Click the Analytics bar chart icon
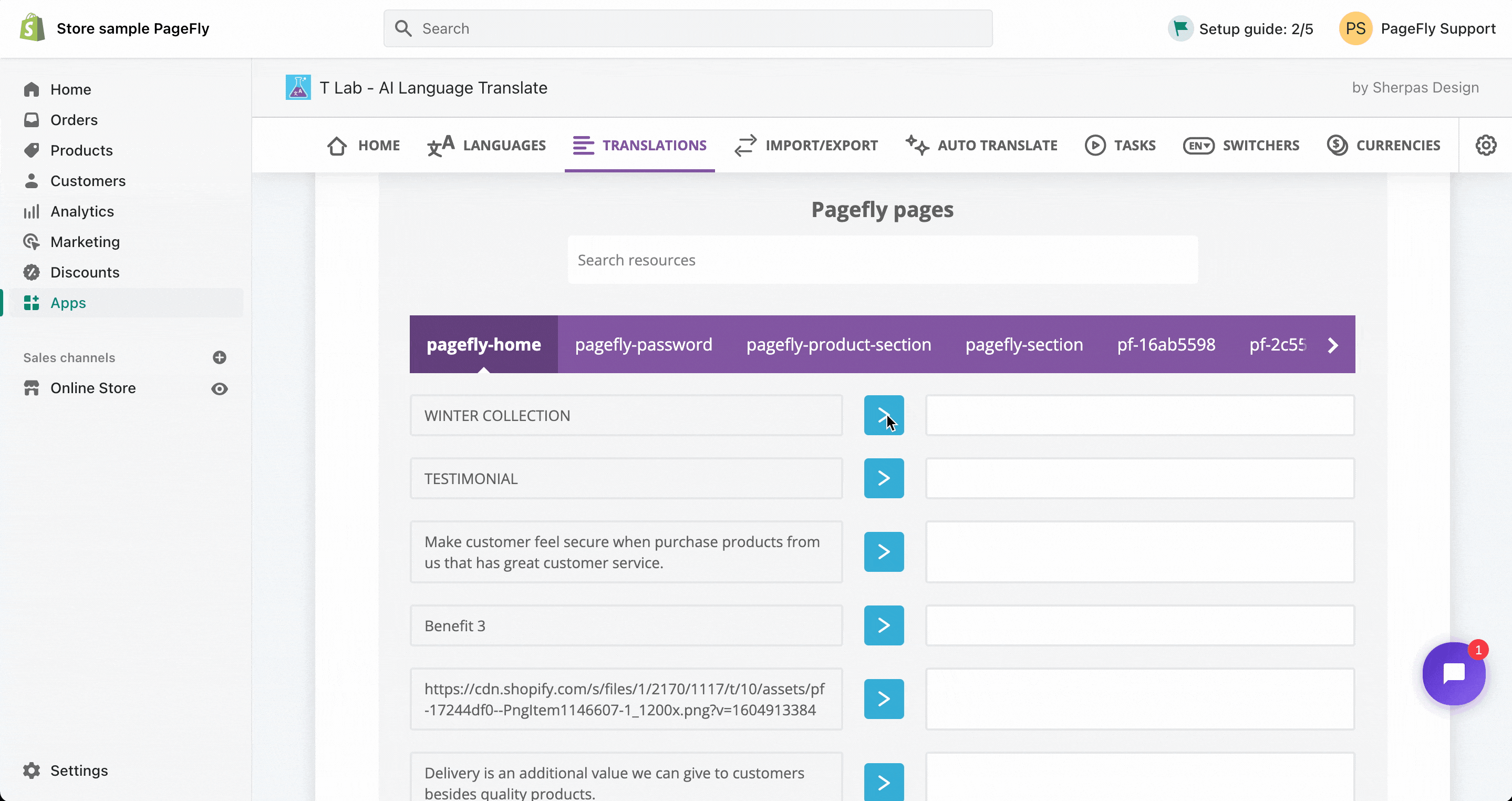This screenshot has height=801, width=1512. [x=32, y=211]
